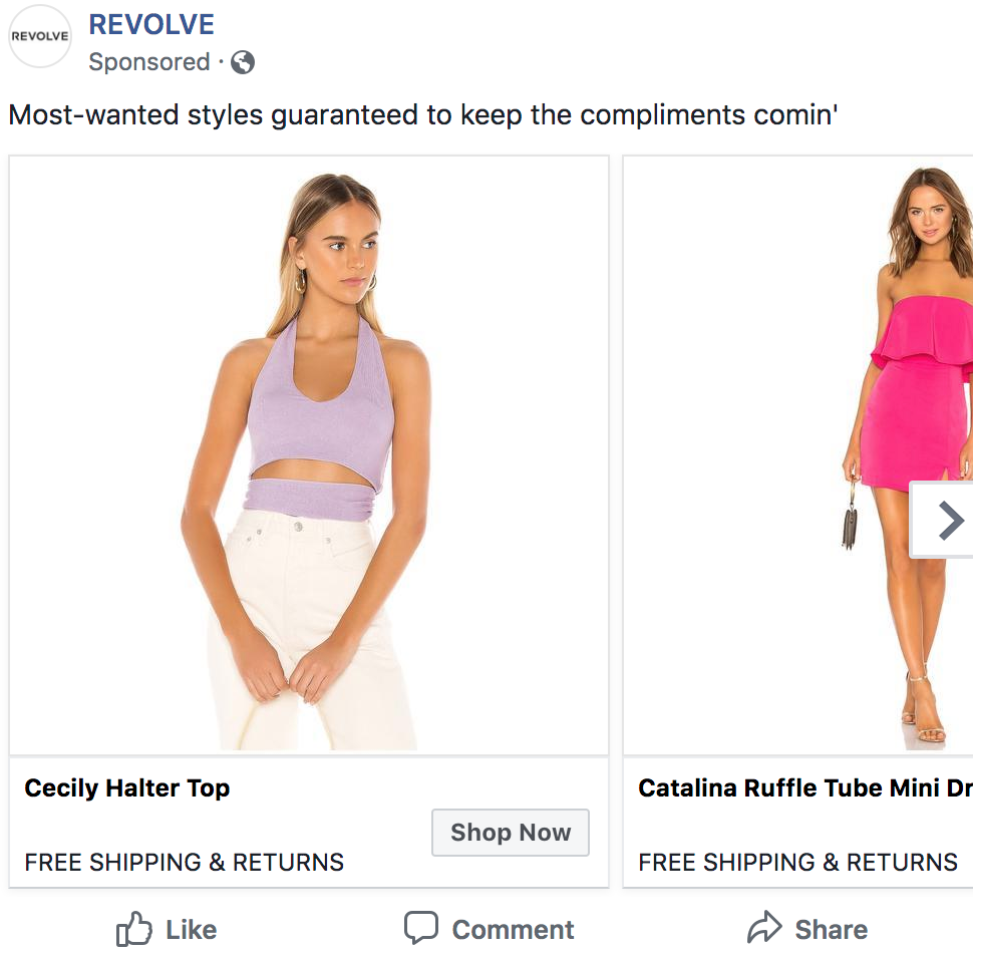
Task: Open the REVOLVE page name link
Action: tap(152, 24)
